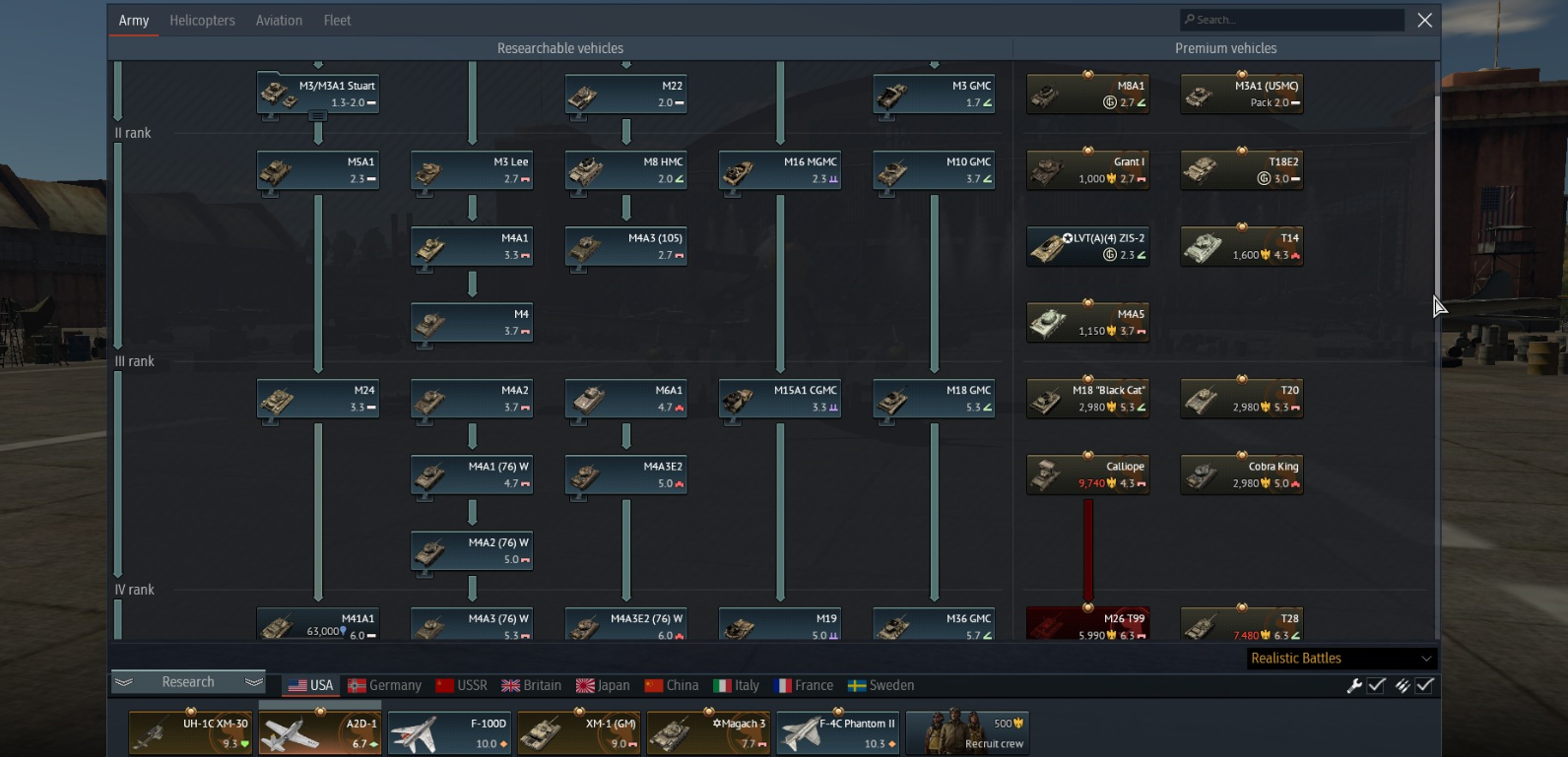1568x757 pixels.
Task: Pick the Calliope premium tank
Action: tap(1088, 474)
